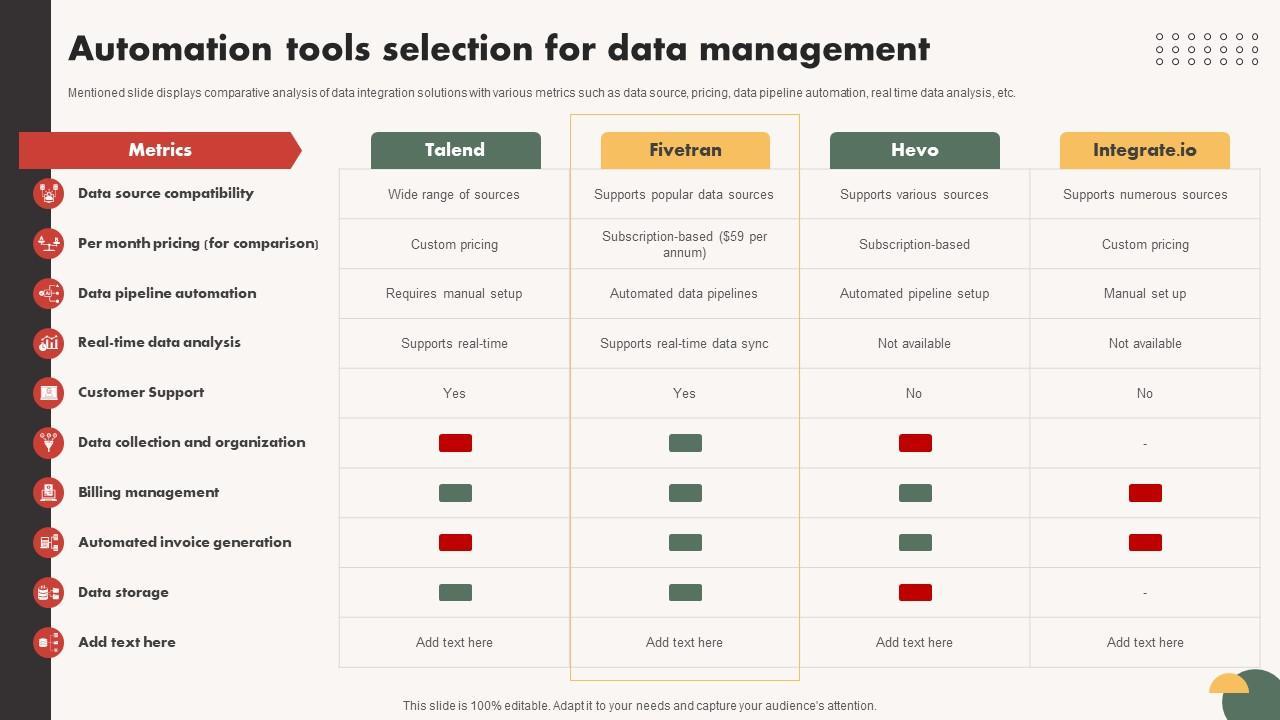Select the Billing management icon
This screenshot has width=1280, height=720.
(48, 492)
